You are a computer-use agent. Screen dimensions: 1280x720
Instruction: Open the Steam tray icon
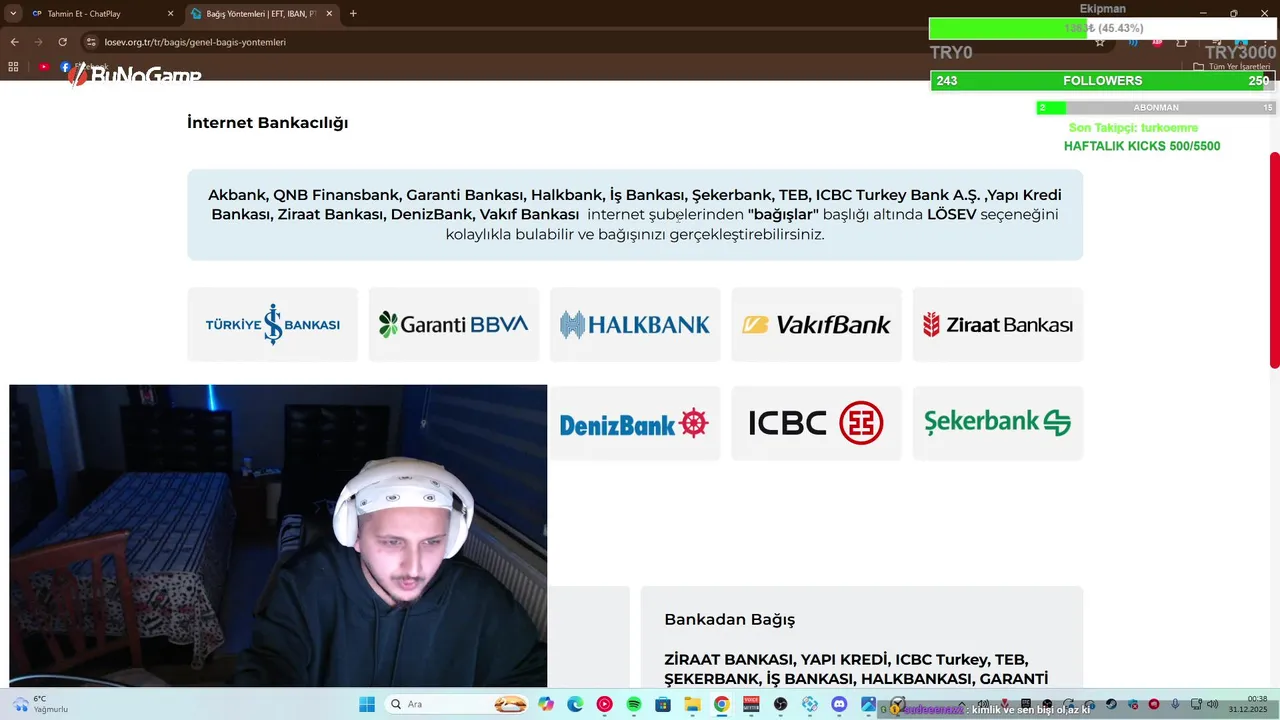1112,704
